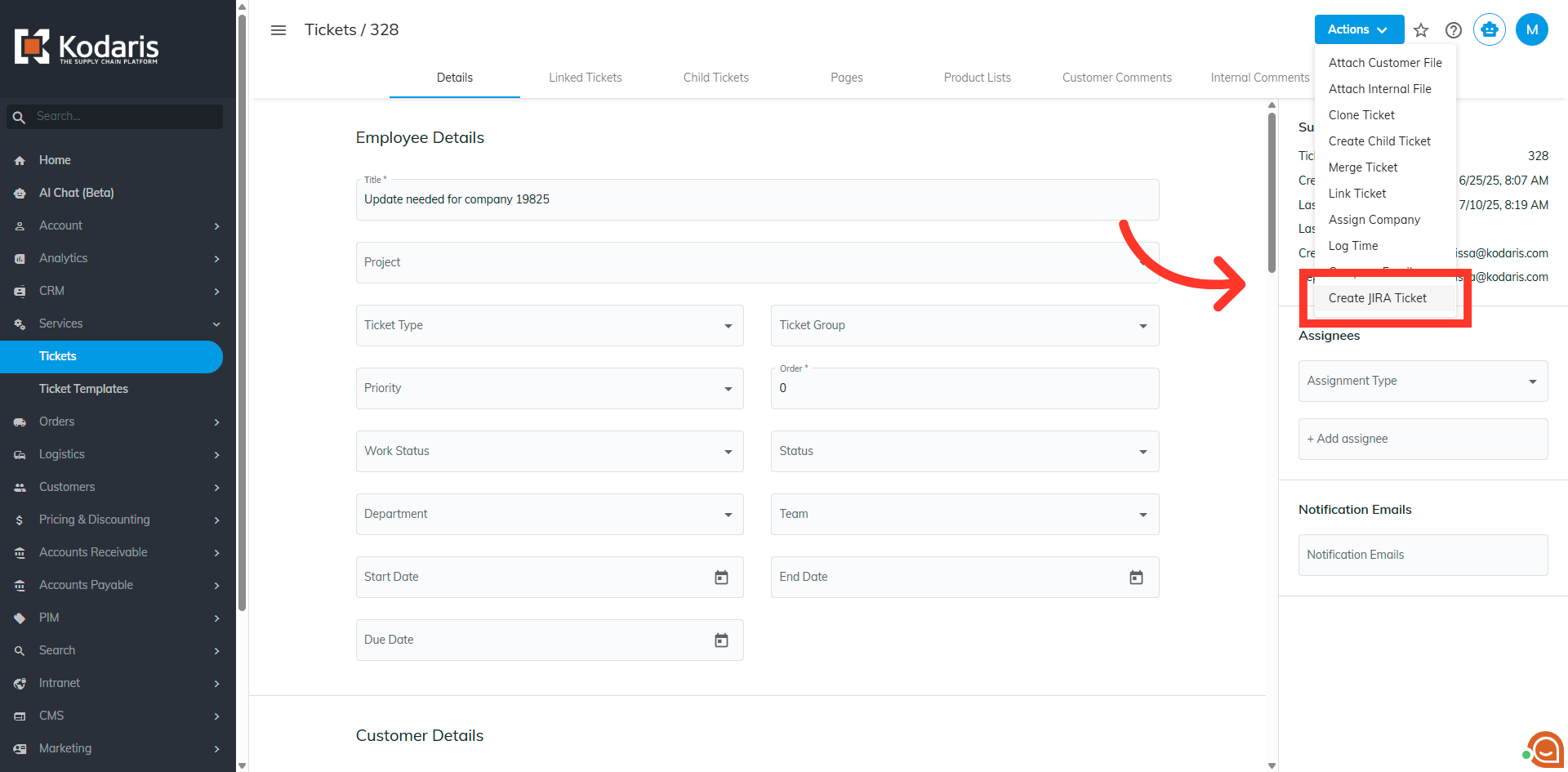
Task: Select Clone Ticket from Actions menu
Action: pos(1385,115)
